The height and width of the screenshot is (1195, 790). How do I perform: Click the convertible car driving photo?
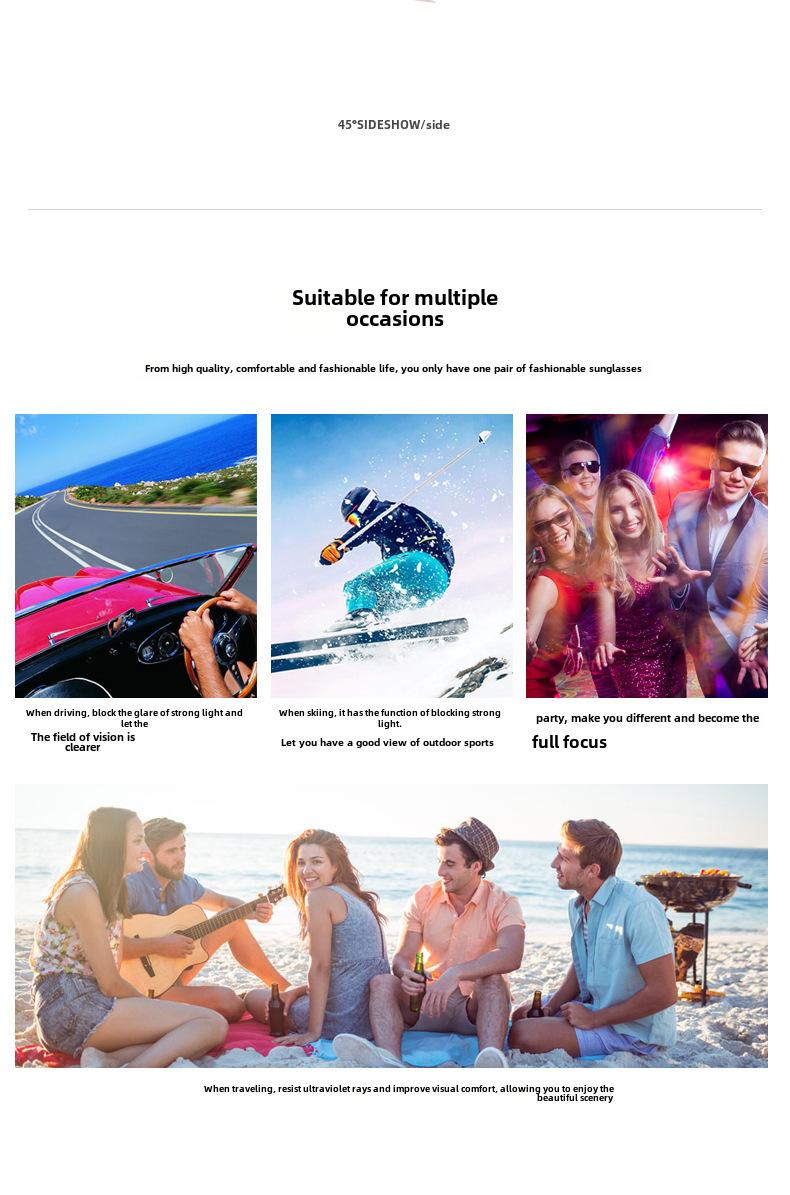point(136,556)
